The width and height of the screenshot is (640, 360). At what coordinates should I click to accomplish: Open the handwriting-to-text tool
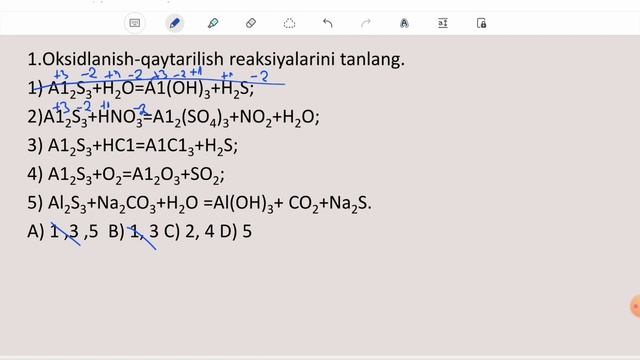[x=404, y=23]
